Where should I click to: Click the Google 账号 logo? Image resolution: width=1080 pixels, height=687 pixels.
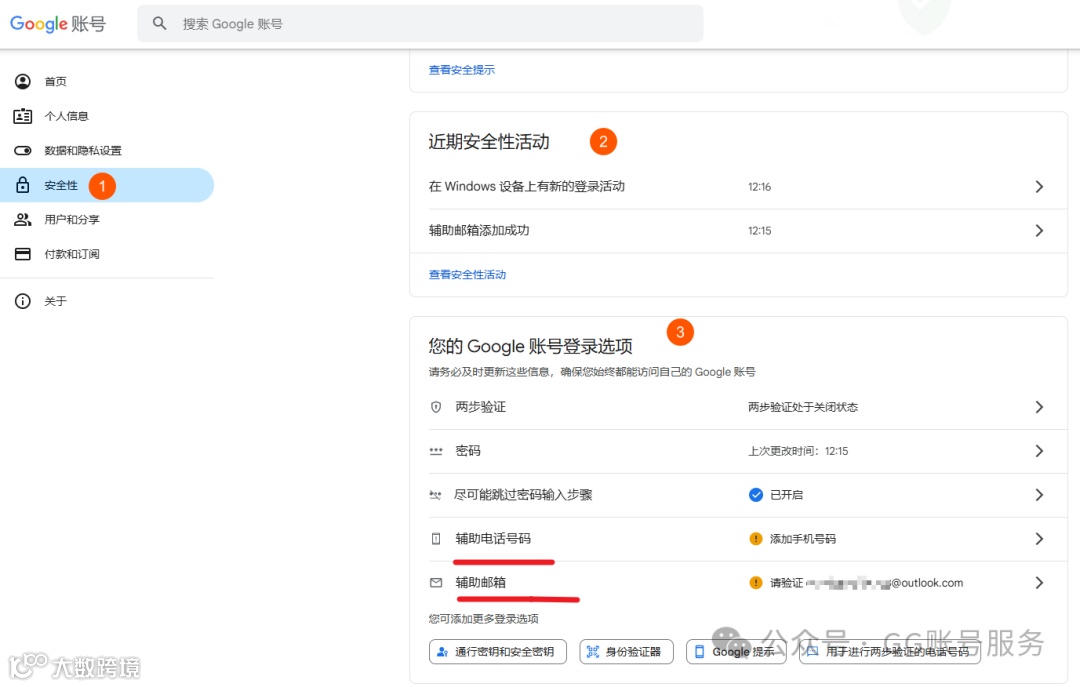tap(58, 24)
